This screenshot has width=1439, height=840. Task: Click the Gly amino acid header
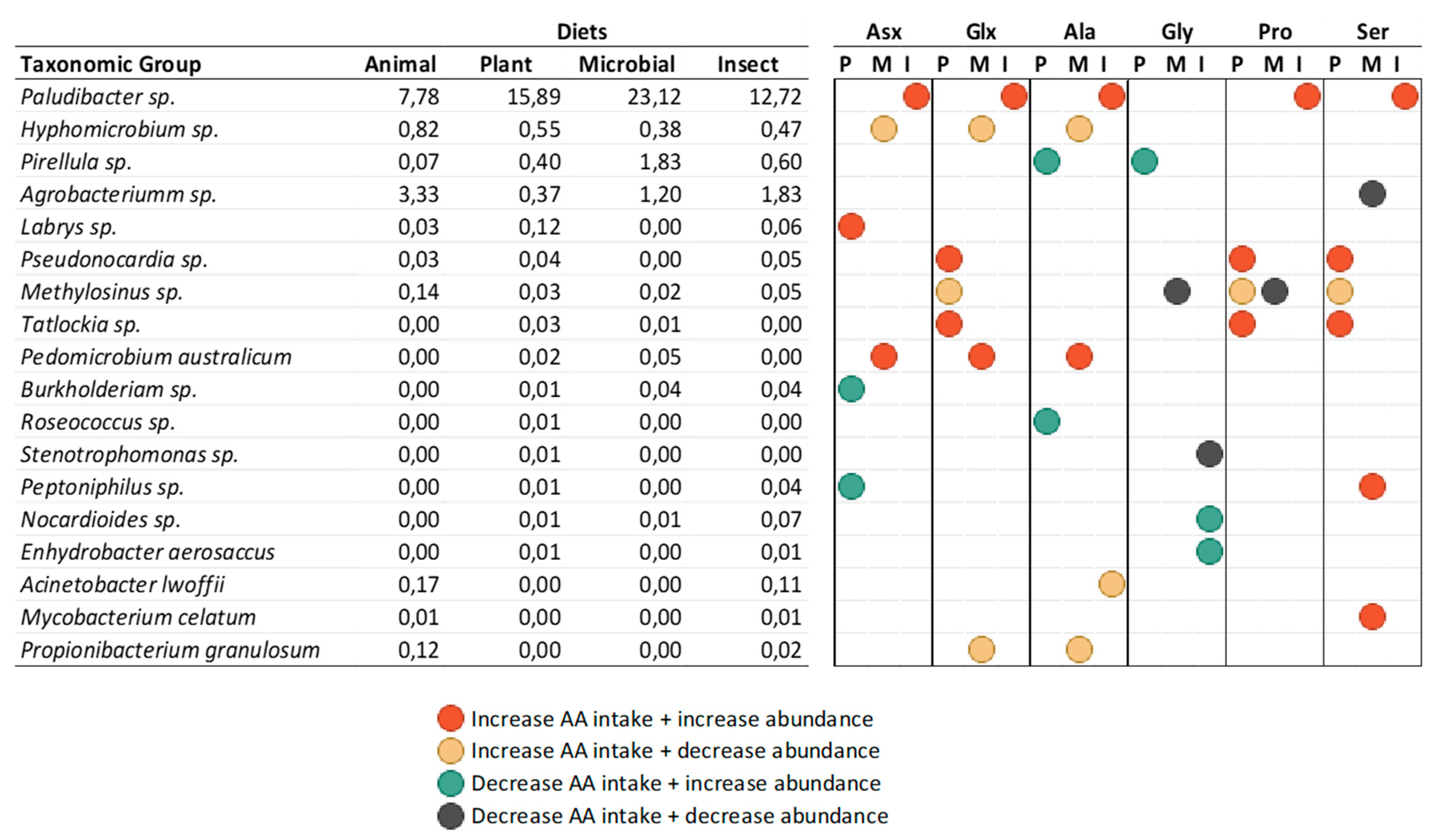click(x=1177, y=31)
